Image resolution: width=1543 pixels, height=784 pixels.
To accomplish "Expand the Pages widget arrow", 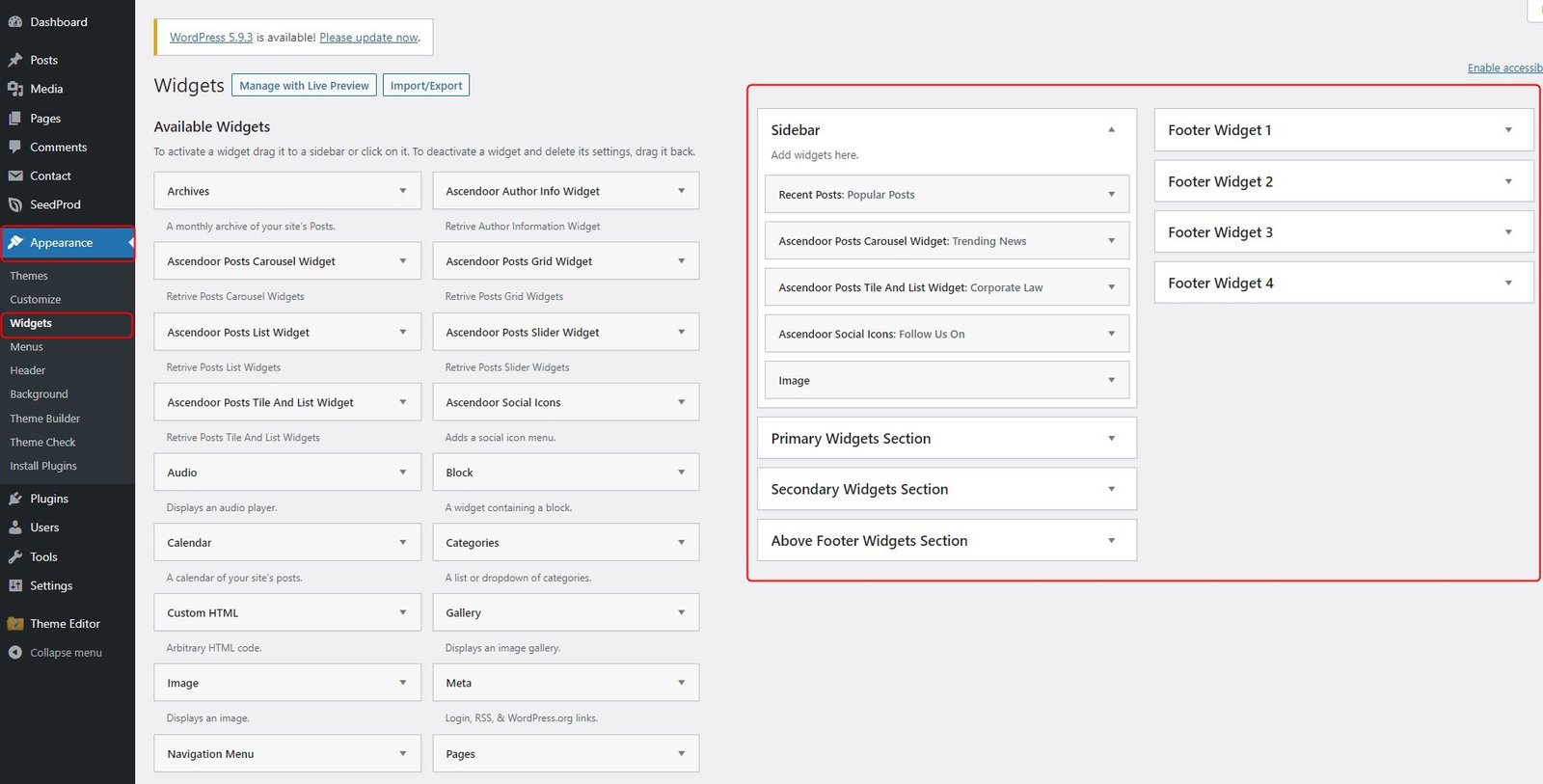I will click(681, 754).
